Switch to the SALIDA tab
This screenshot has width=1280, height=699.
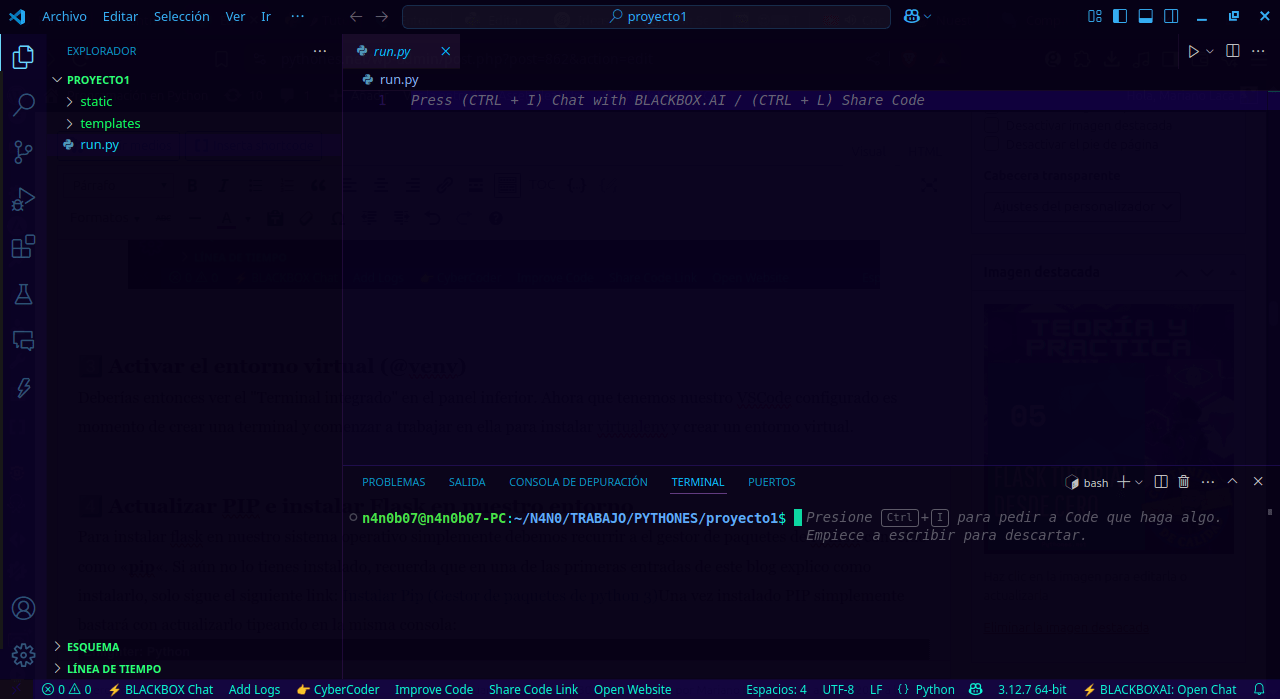pyautogui.click(x=467, y=482)
